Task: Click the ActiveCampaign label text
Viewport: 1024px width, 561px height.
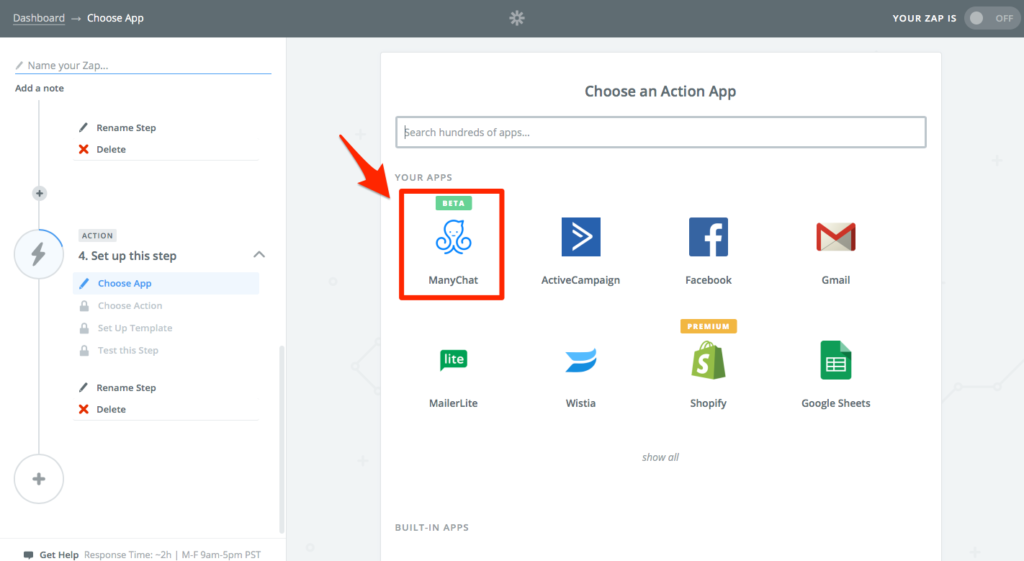Action: click(x=581, y=280)
